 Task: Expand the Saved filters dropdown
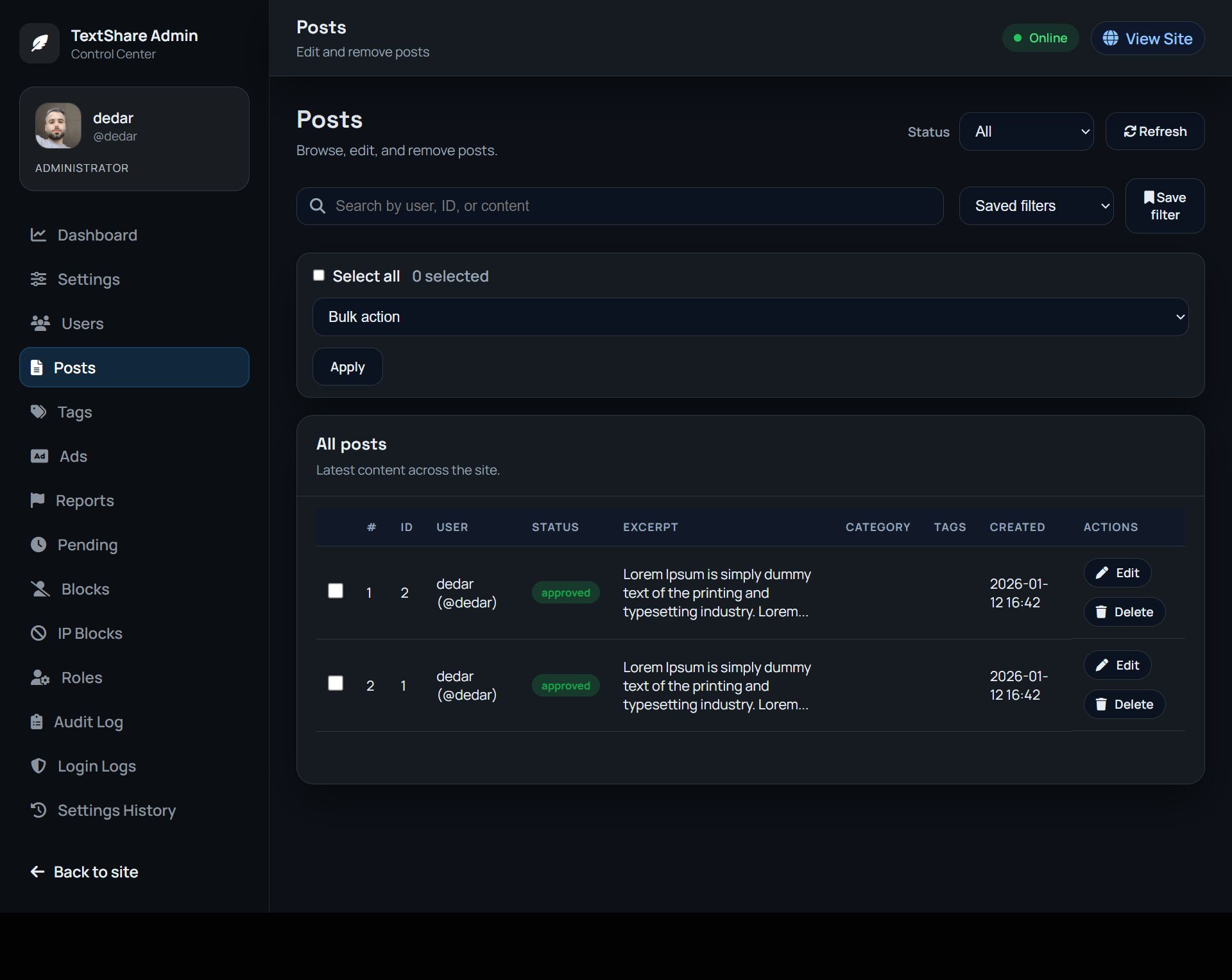click(1036, 206)
